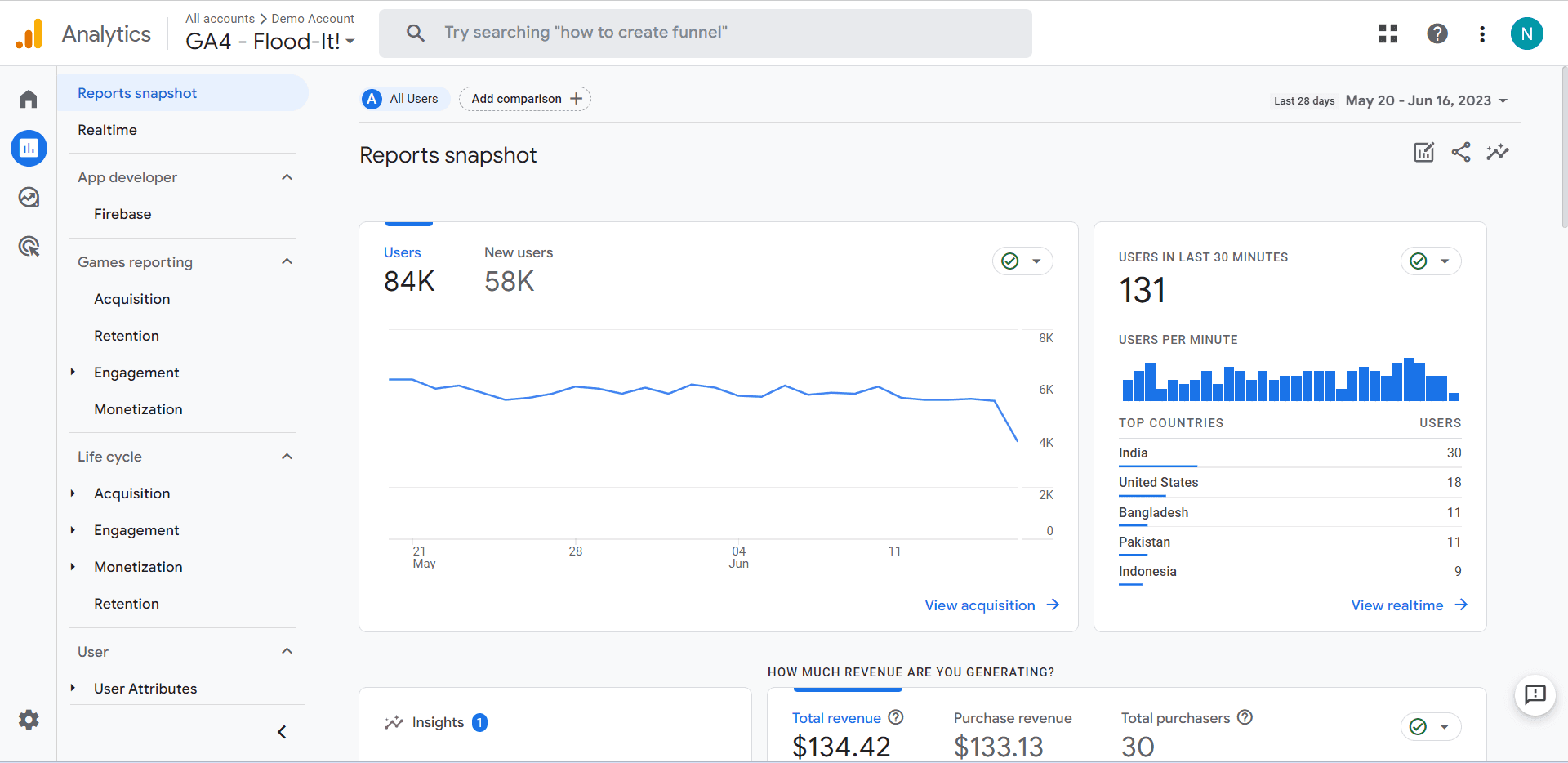Open the Advertising icon in left navigation
The height and width of the screenshot is (763, 1568).
point(29,246)
